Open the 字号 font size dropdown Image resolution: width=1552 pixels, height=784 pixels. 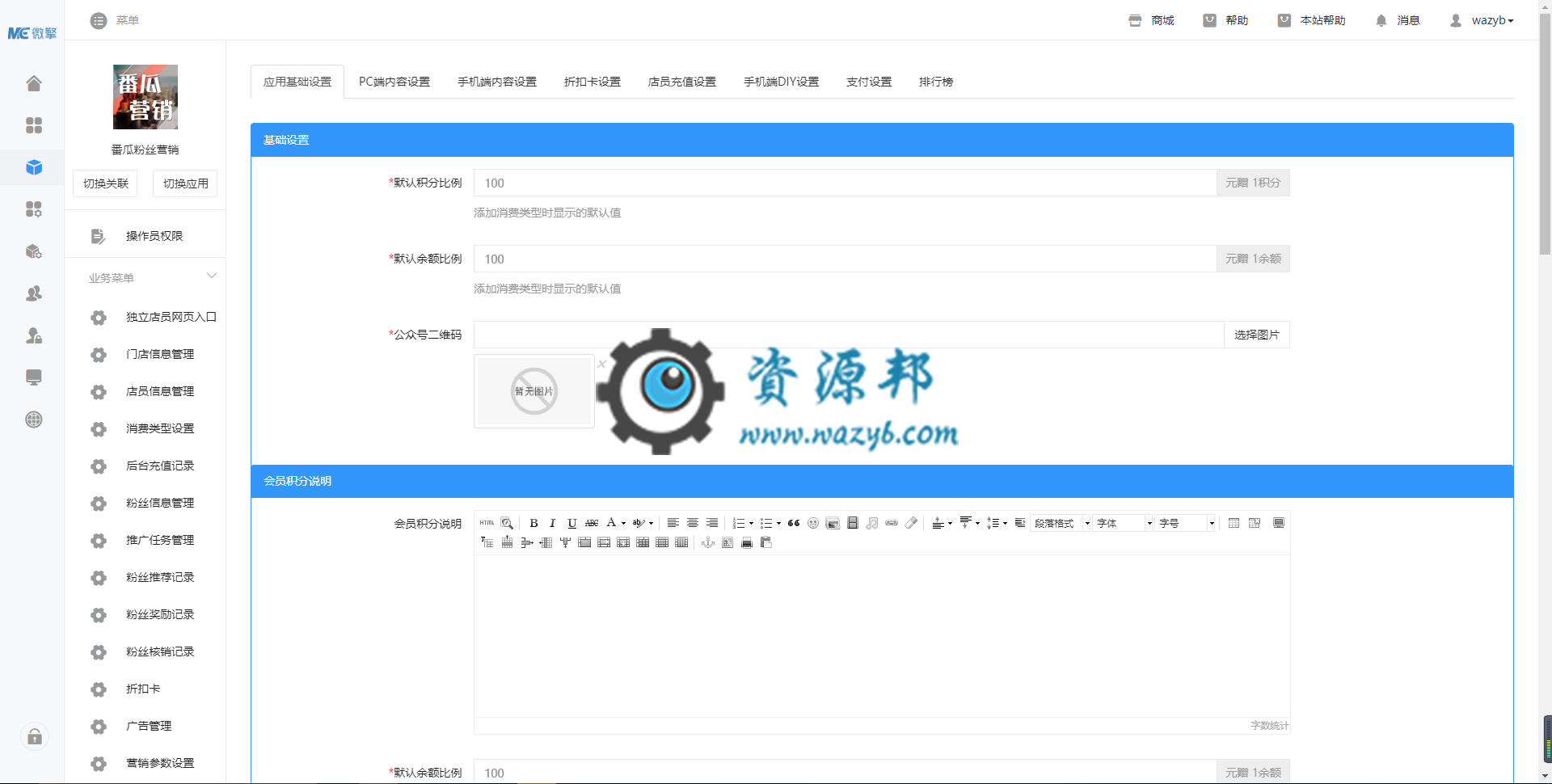(1185, 523)
